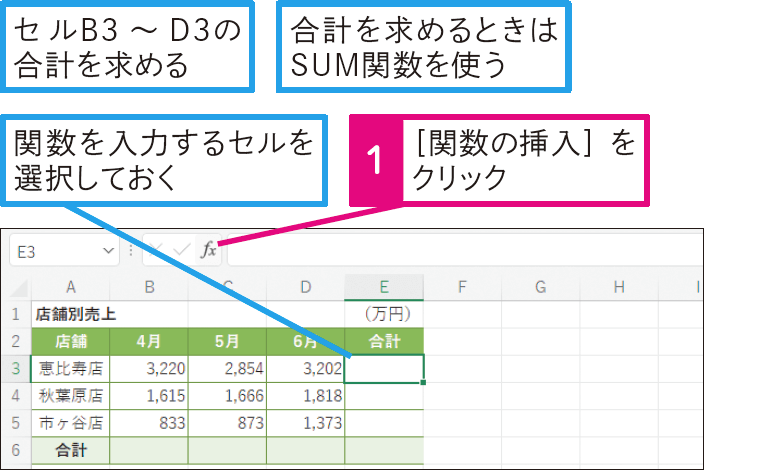This screenshot has height=470, width=783.
Task: Select row 6 header
Action: [16, 451]
